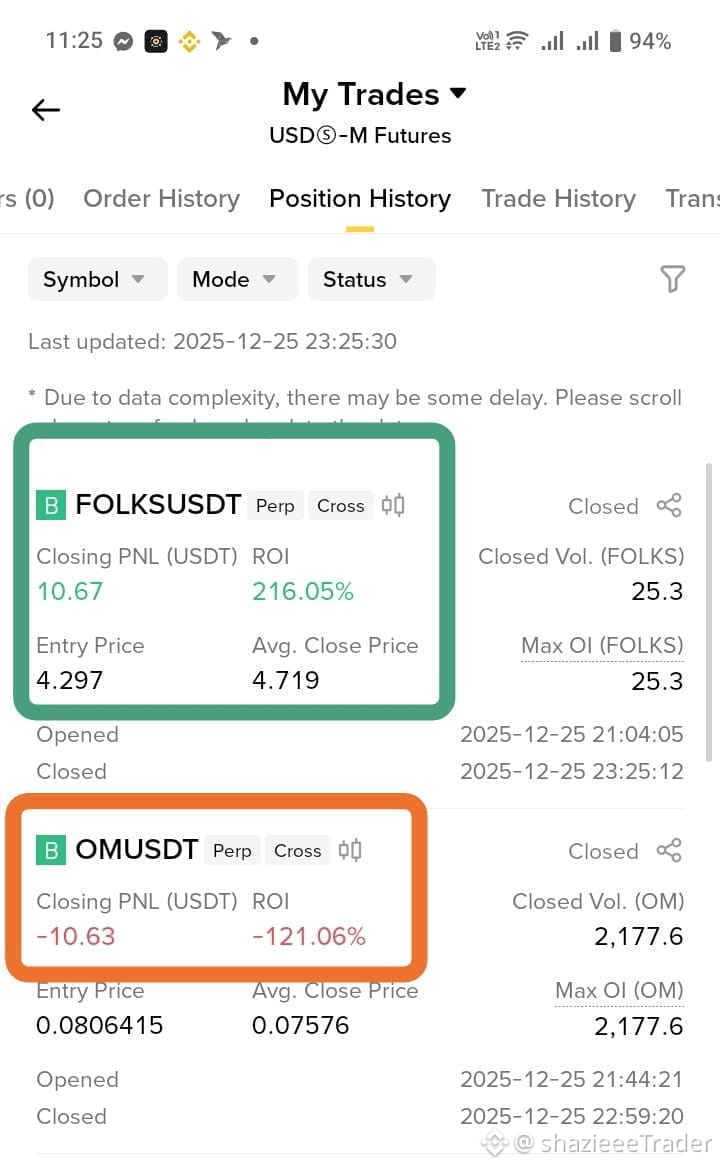Open the filter funnel icon
Viewport: 720px width, 1168px height.
pos(672,279)
